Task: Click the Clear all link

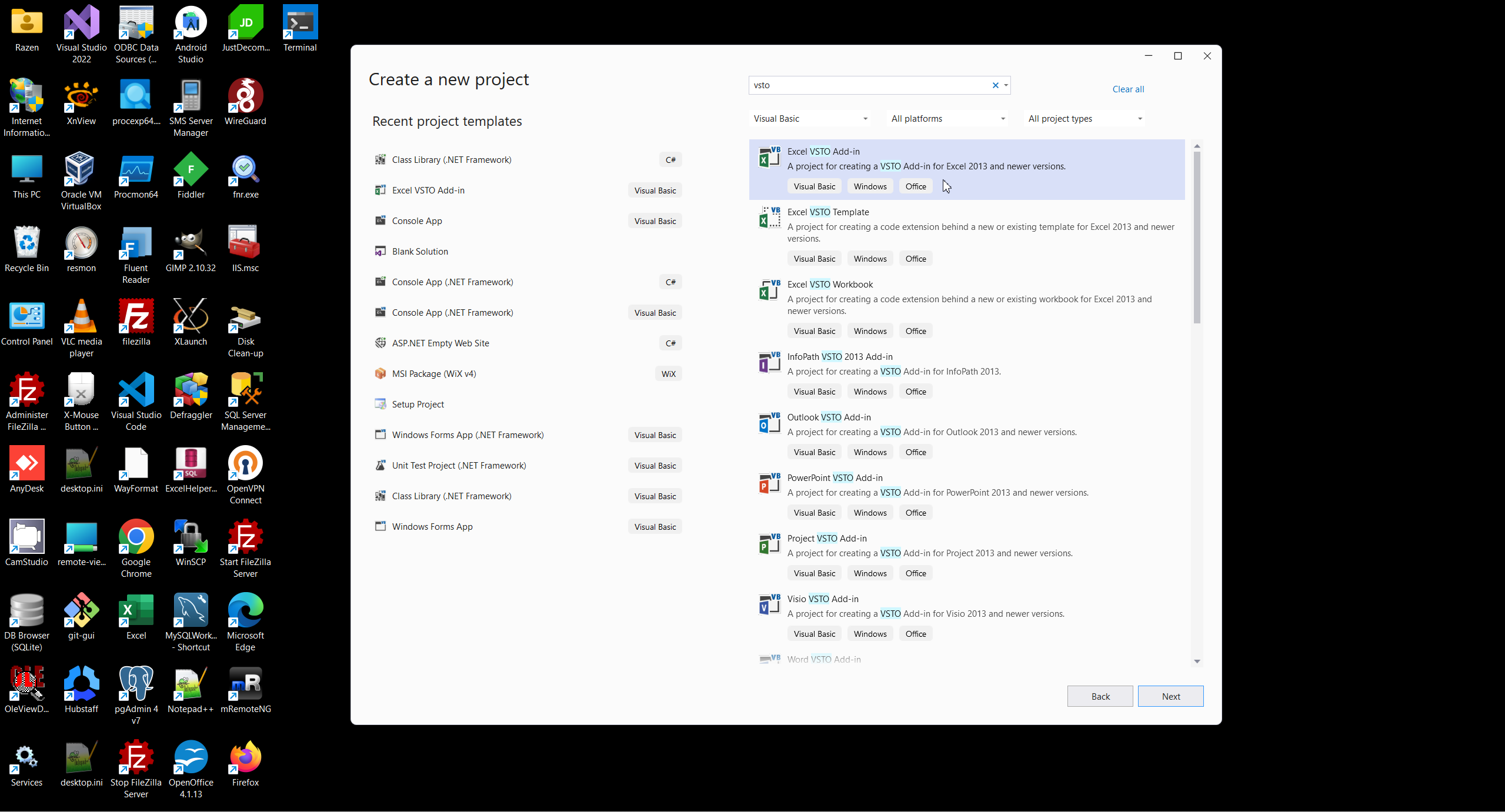Action: click(1127, 89)
